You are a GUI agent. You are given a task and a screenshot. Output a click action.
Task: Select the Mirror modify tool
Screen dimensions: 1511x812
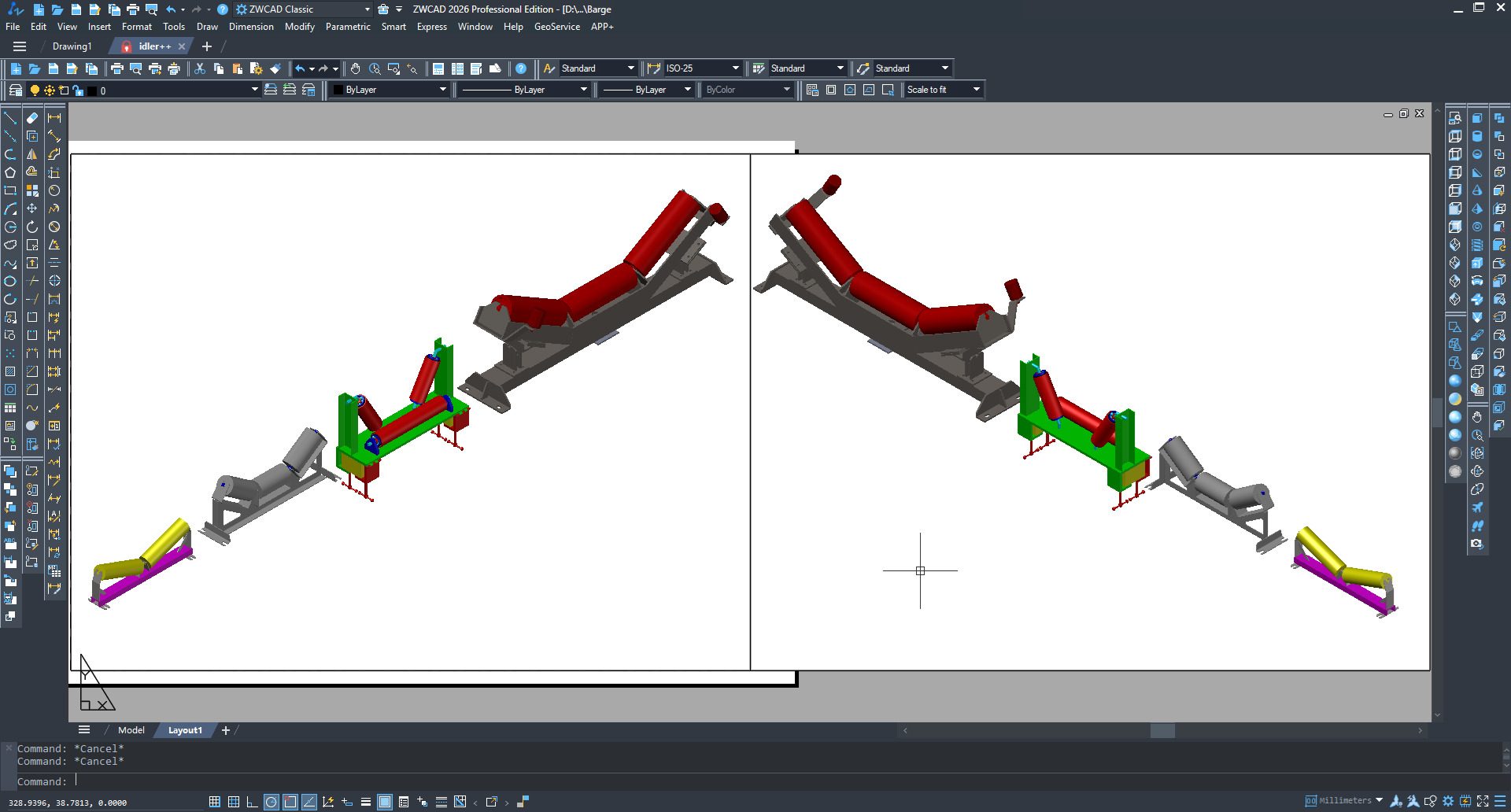(32, 154)
